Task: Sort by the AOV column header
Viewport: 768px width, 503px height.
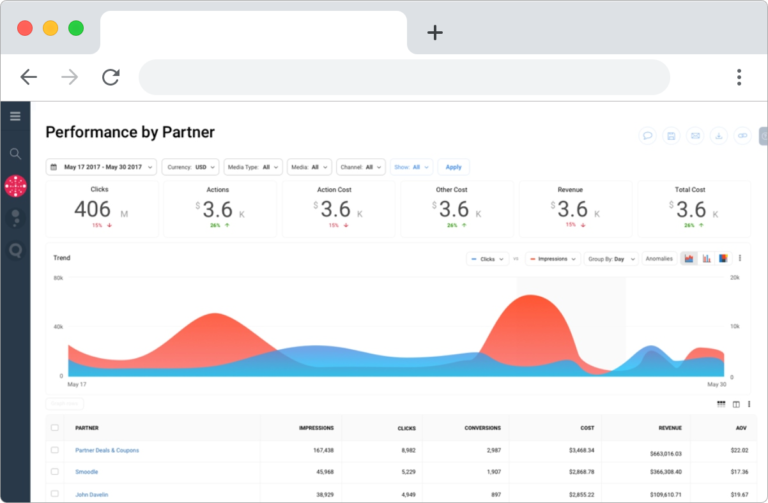Action: pos(741,428)
